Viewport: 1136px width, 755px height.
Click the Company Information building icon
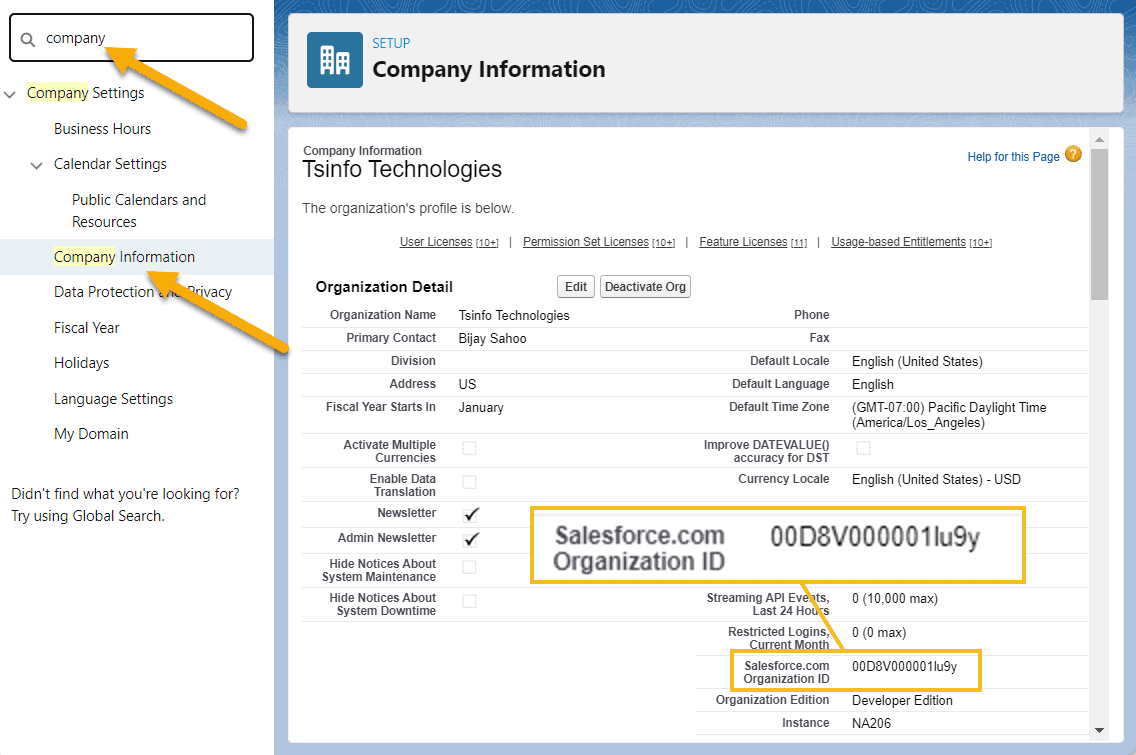tap(335, 59)
